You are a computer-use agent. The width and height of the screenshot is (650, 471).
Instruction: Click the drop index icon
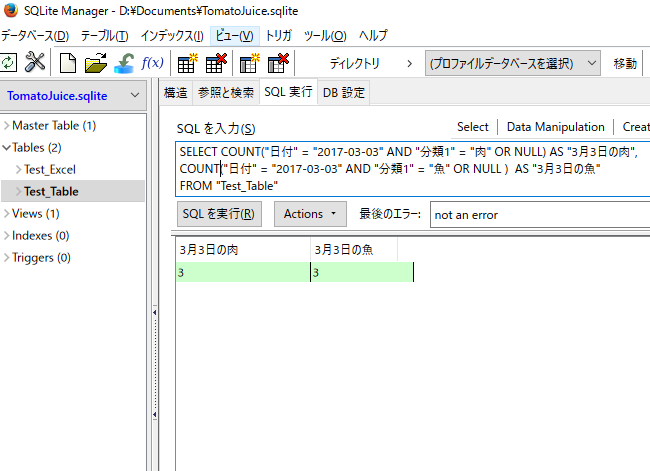click(278, 63)
